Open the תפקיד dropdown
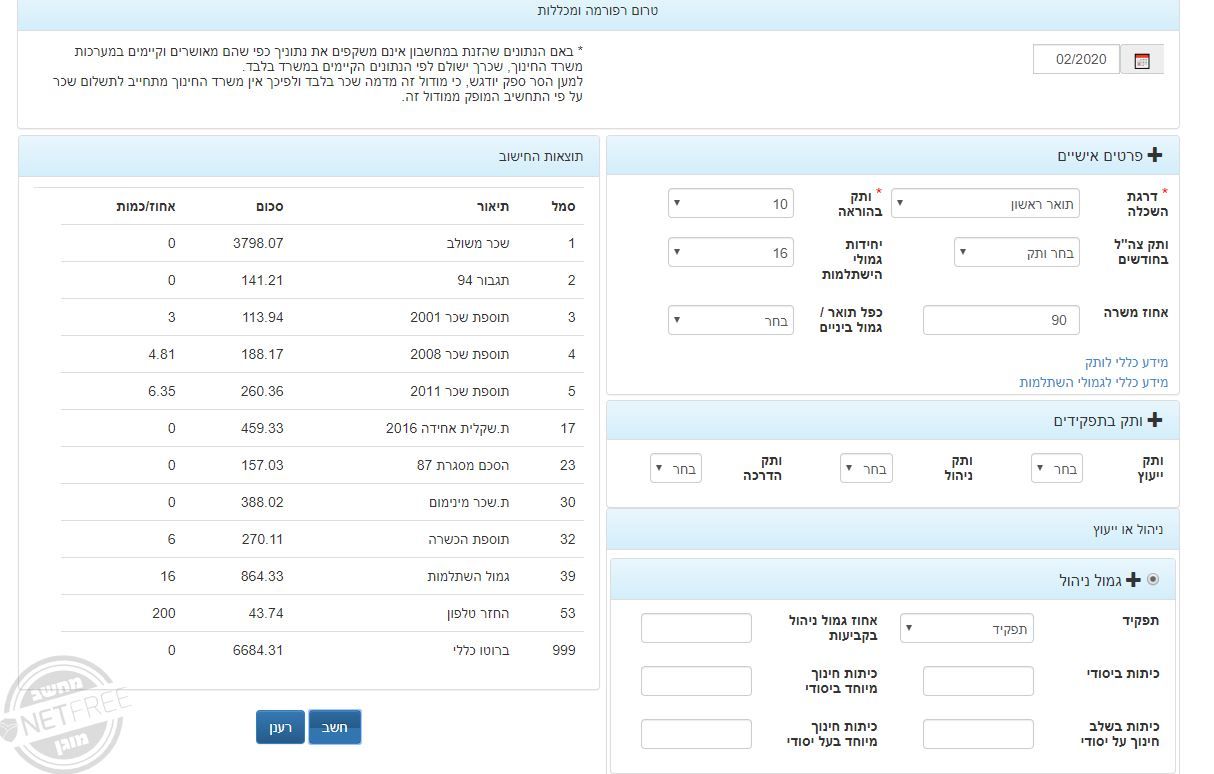 (967, 628)
